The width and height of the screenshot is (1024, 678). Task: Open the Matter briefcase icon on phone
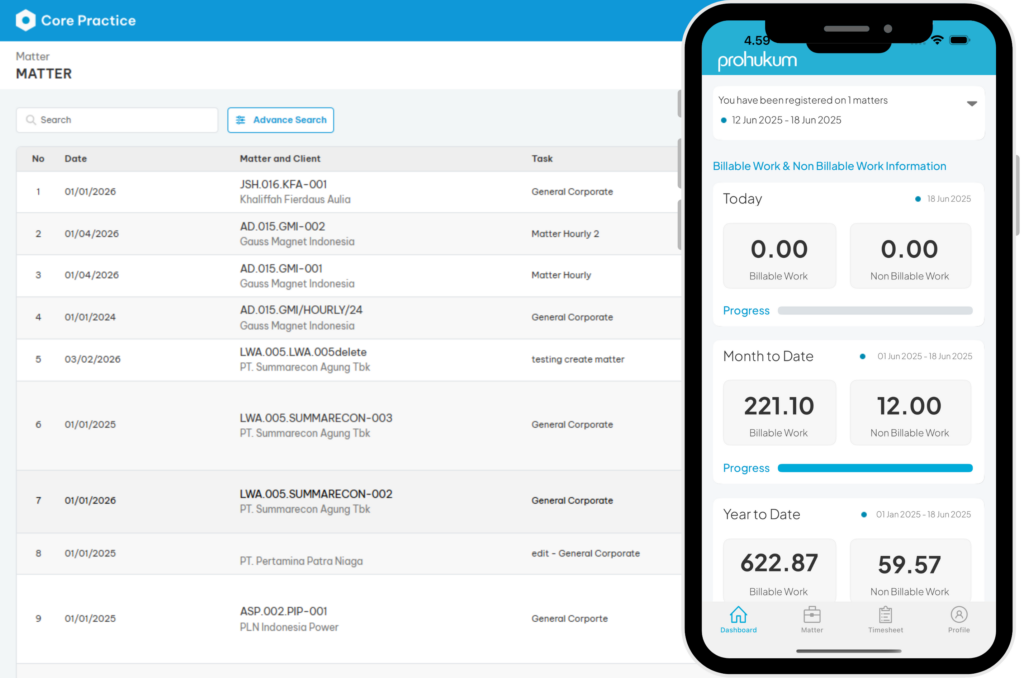click(x=812, y=615)
